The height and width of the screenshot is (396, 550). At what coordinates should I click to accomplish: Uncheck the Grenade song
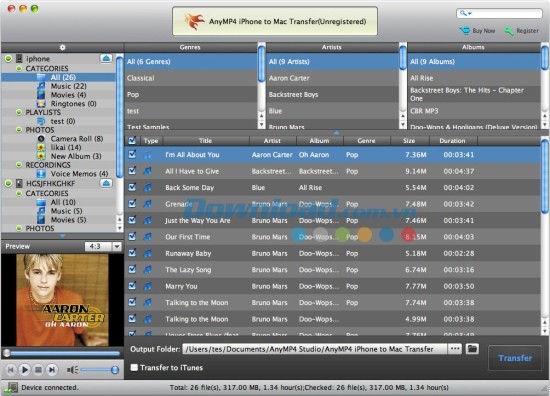coord(132,203)
